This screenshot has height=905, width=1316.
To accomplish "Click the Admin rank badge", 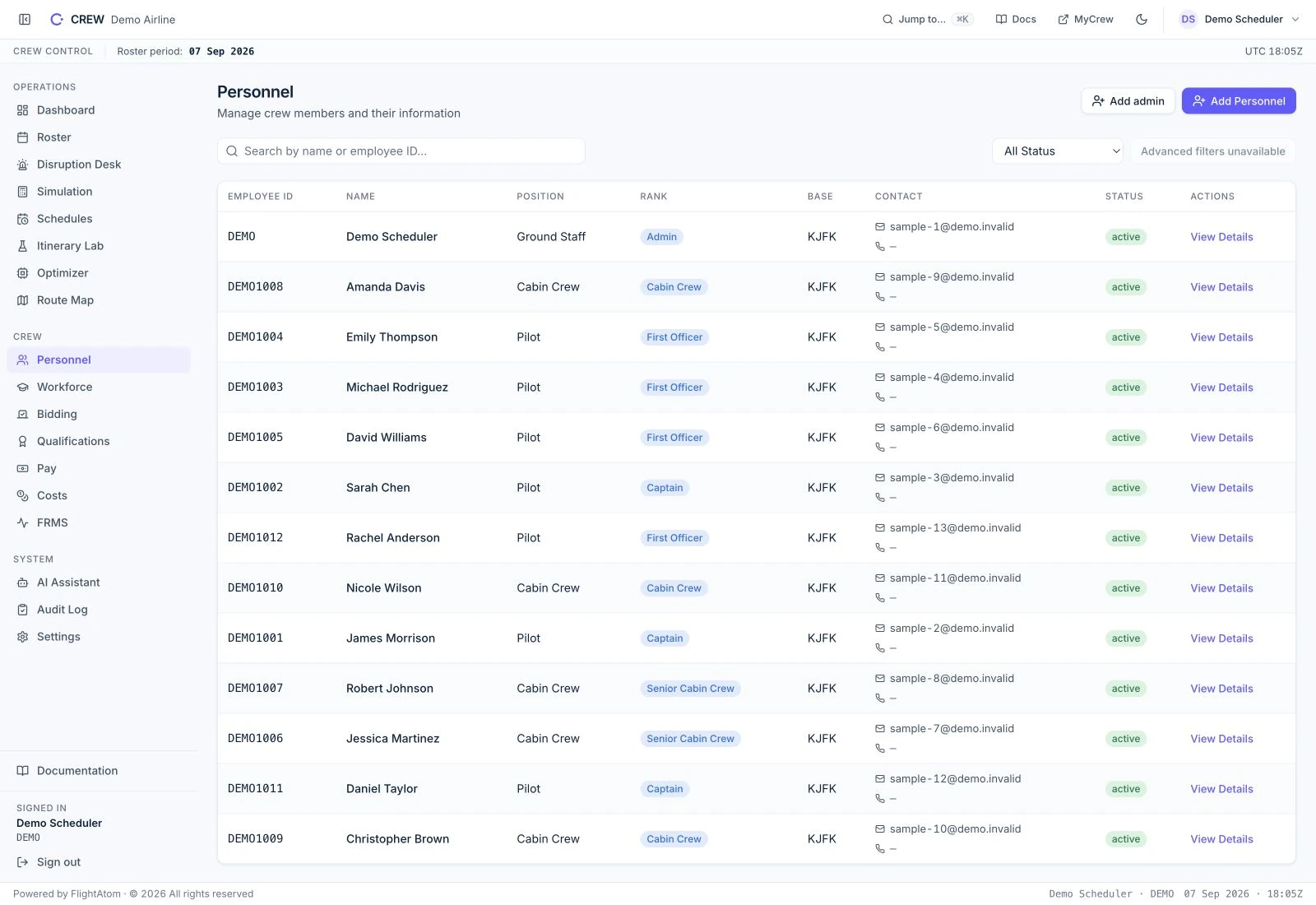I will click(661, 237).
